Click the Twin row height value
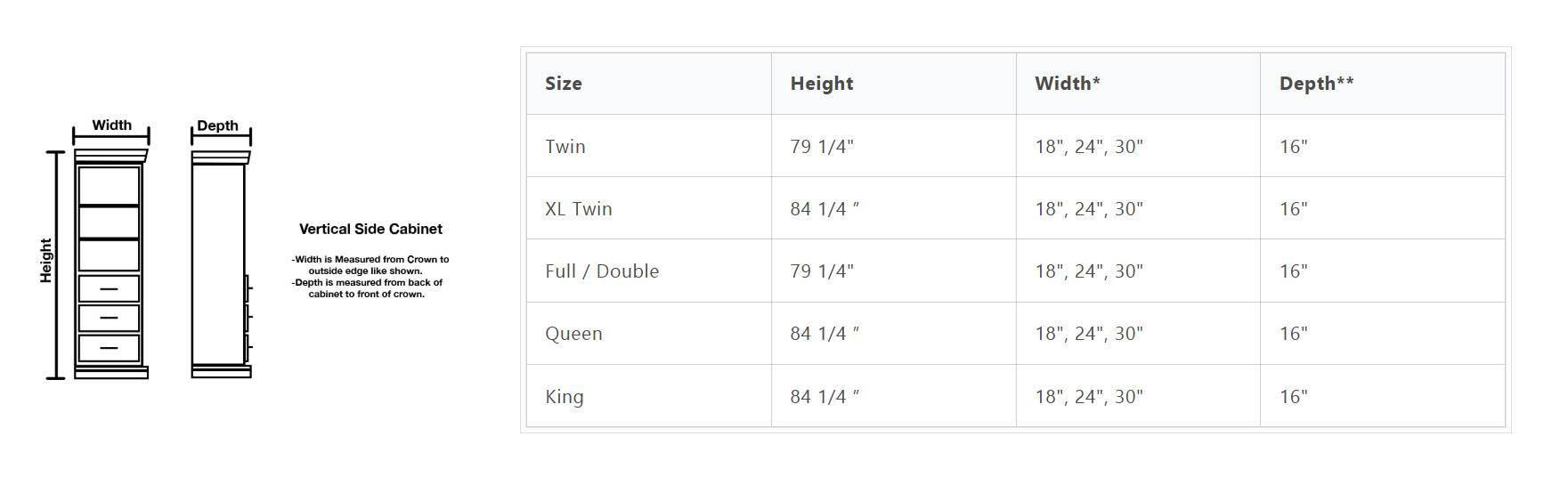1568x485 pixels. pyautogui.click(x=822, y=147)
